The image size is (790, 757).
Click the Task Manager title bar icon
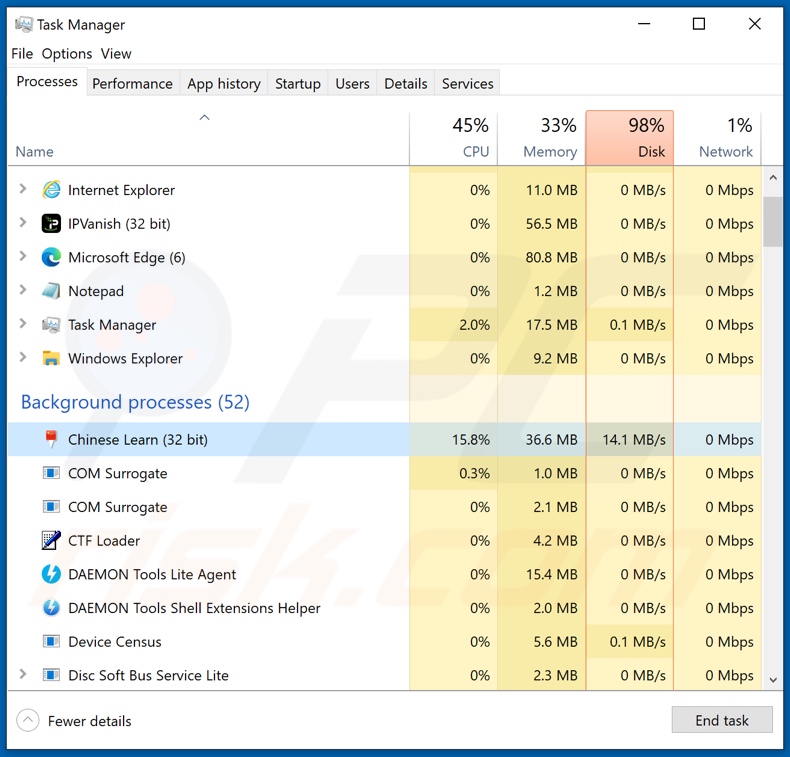click(24, 24)
